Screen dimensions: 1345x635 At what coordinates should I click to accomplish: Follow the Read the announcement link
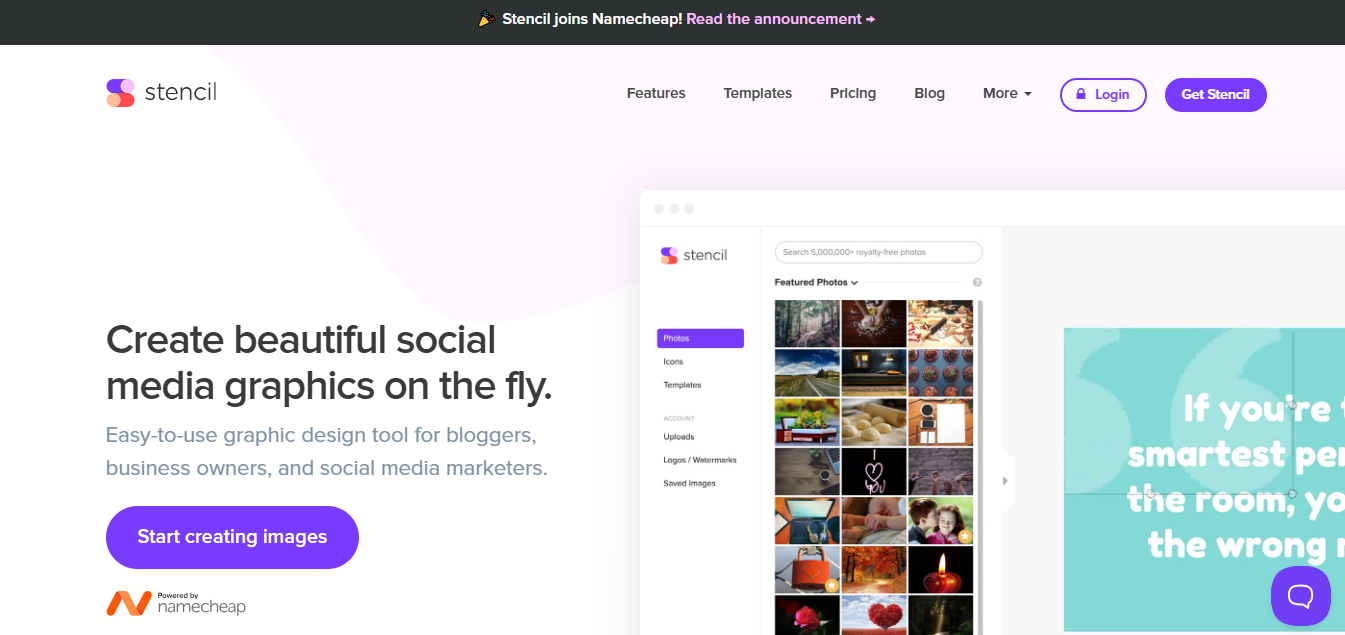(781, 19)
